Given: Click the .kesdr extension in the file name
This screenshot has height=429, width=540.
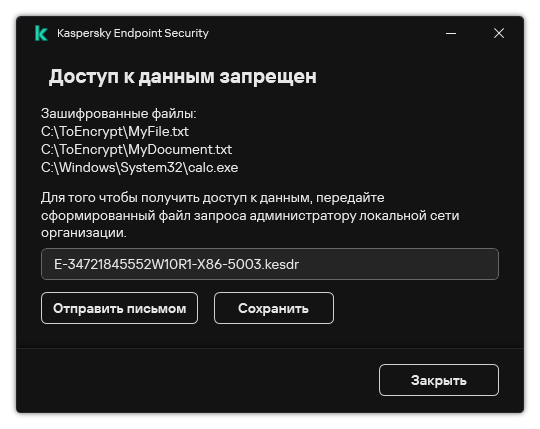Looking at the screenshot, I should coord(280,264).
